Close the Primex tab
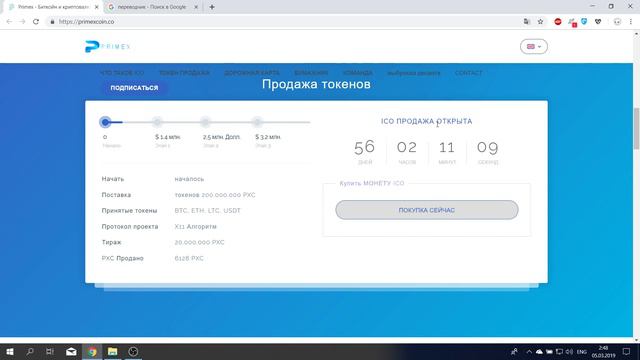The height and width of the screenshot is (360, 640). click(x=97, y=7)
